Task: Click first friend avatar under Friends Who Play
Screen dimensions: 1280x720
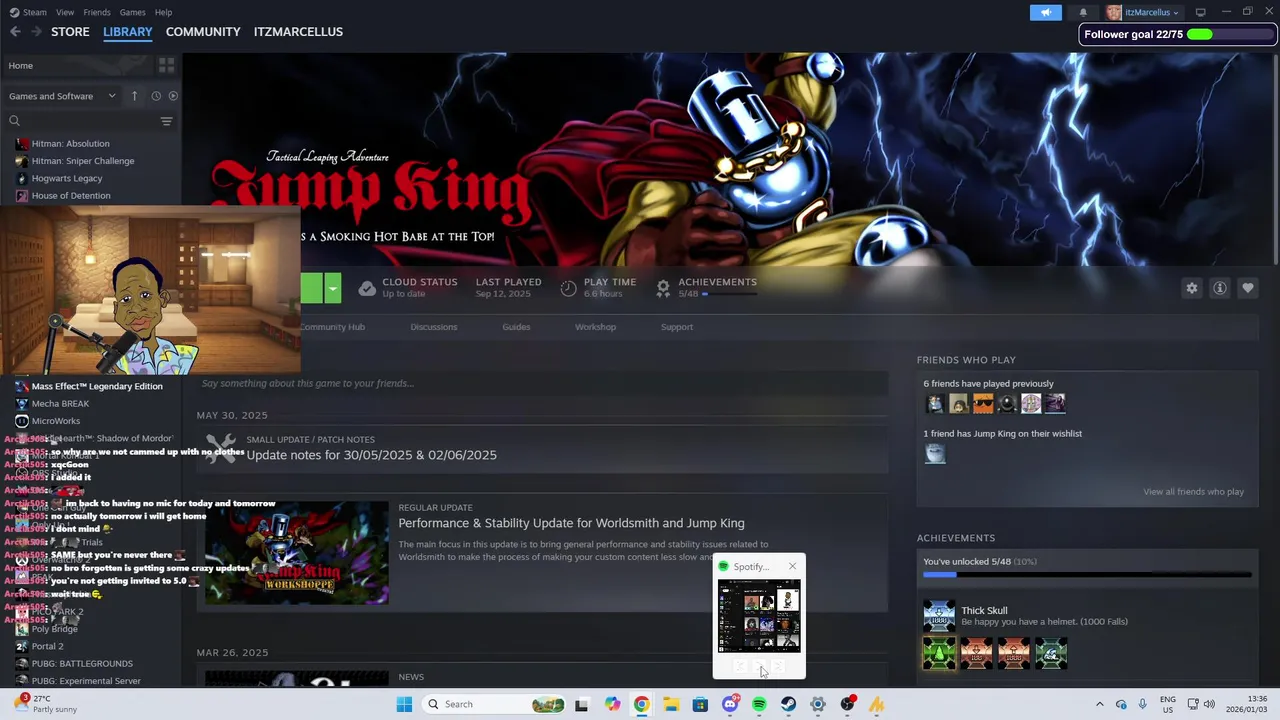Action: point(935,403)
